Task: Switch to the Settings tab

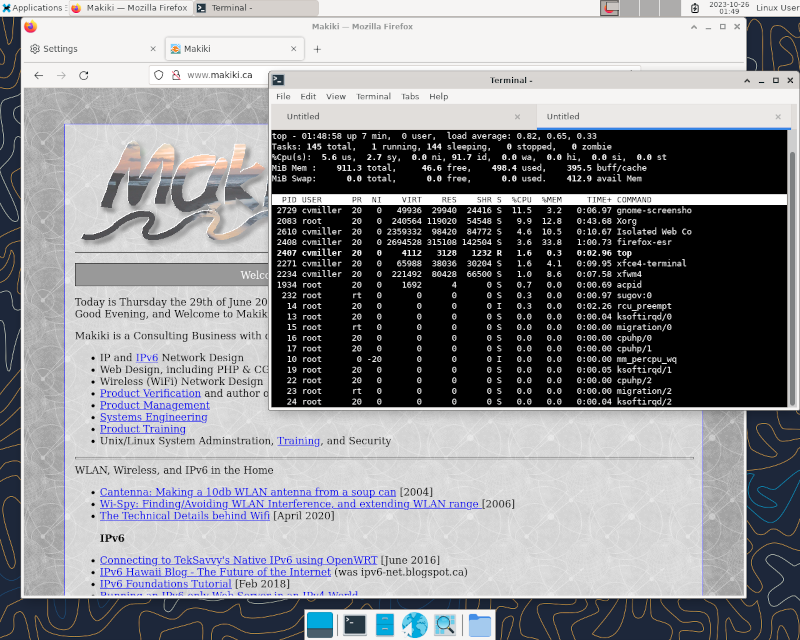Action: [x=93, y=49]
